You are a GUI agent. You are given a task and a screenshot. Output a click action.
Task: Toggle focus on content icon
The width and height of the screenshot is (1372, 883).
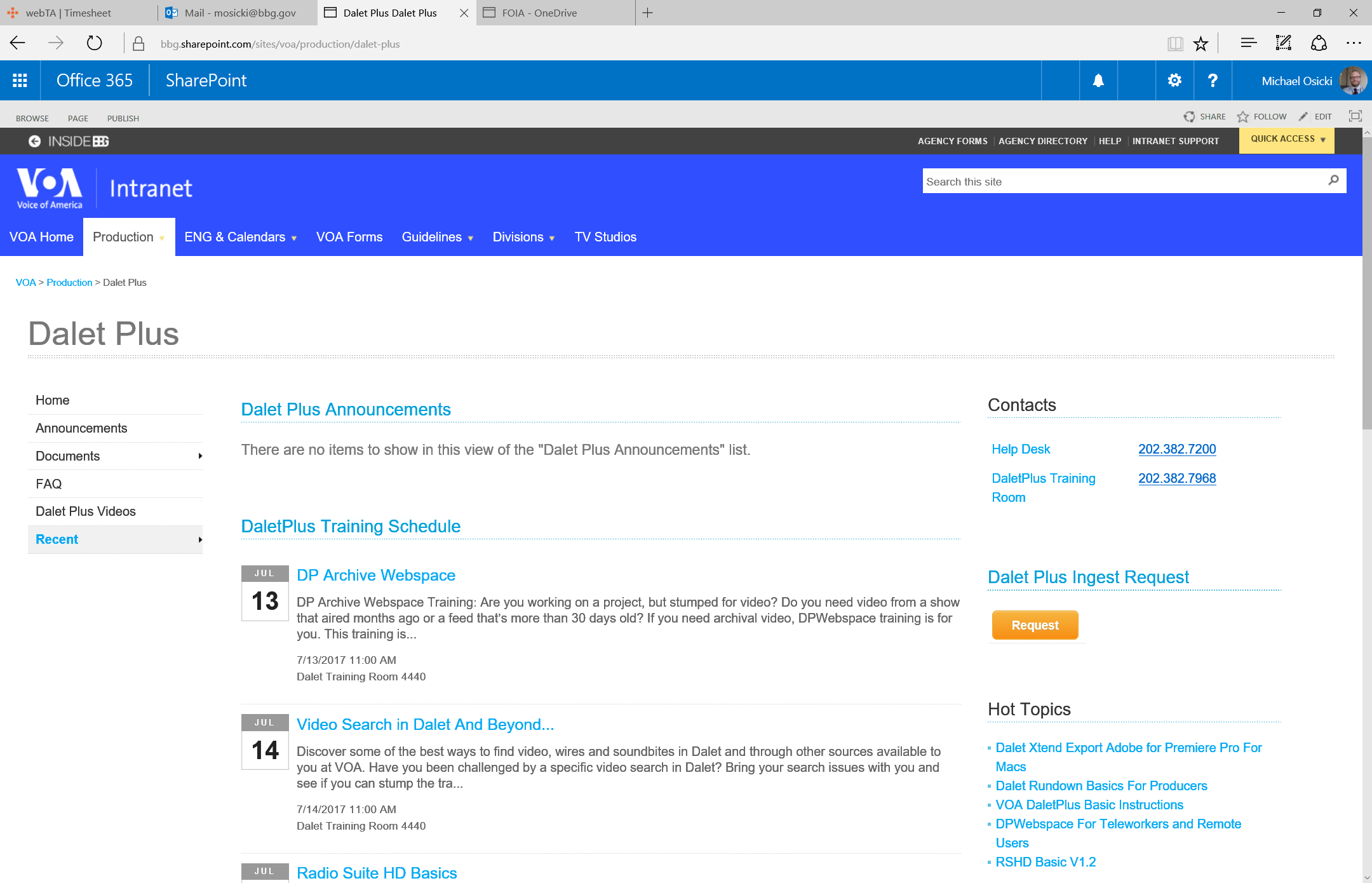[1355, 116]
